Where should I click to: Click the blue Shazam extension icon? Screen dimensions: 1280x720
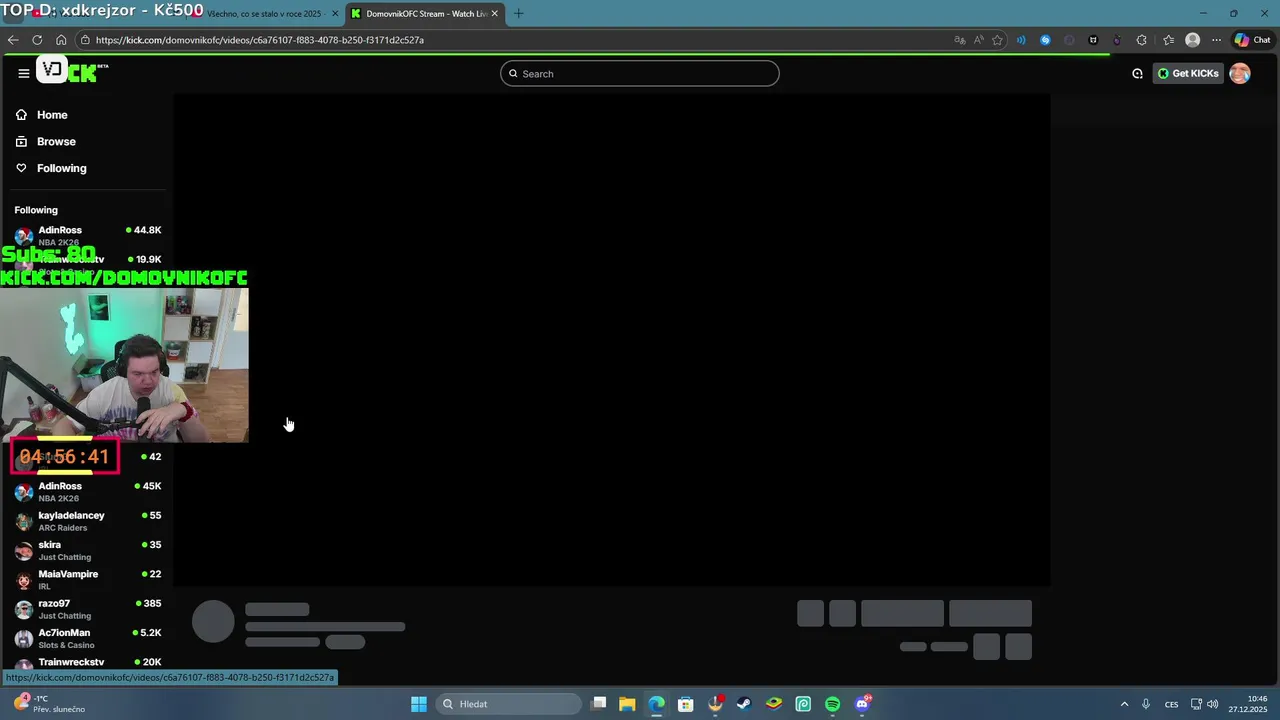(1045, 40)
